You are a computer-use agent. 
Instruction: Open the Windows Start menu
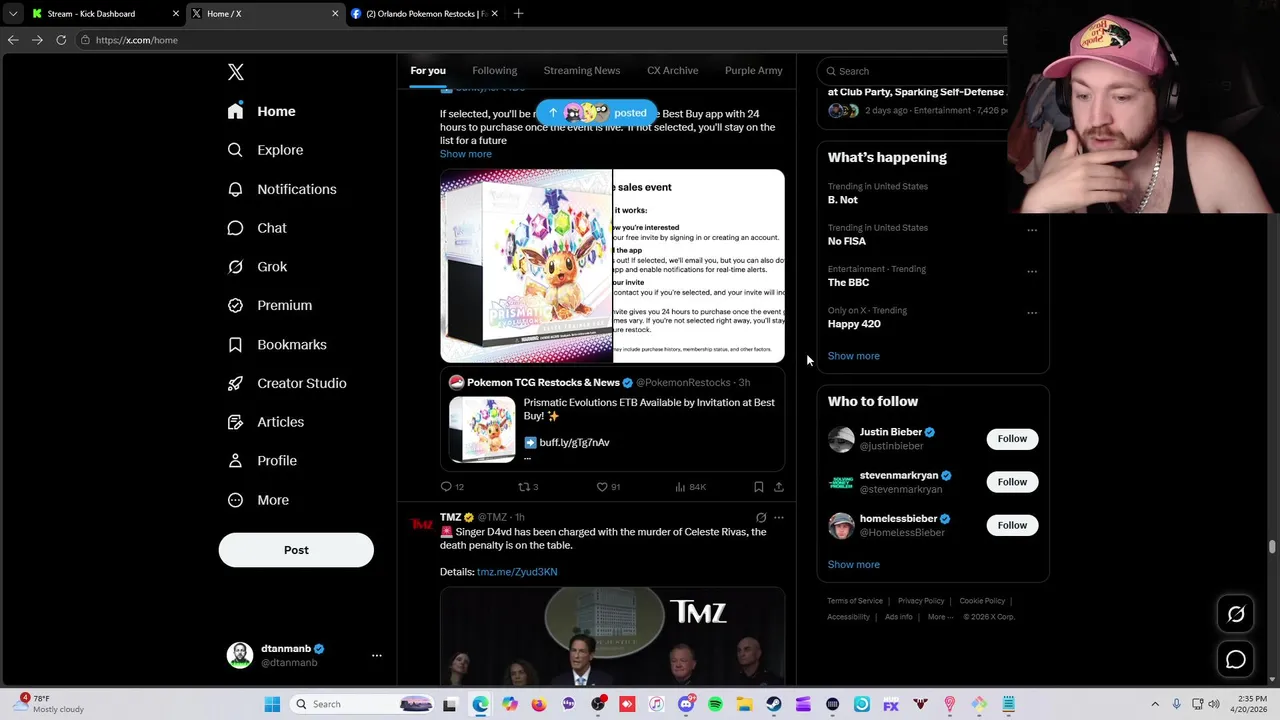click(272, 704)
